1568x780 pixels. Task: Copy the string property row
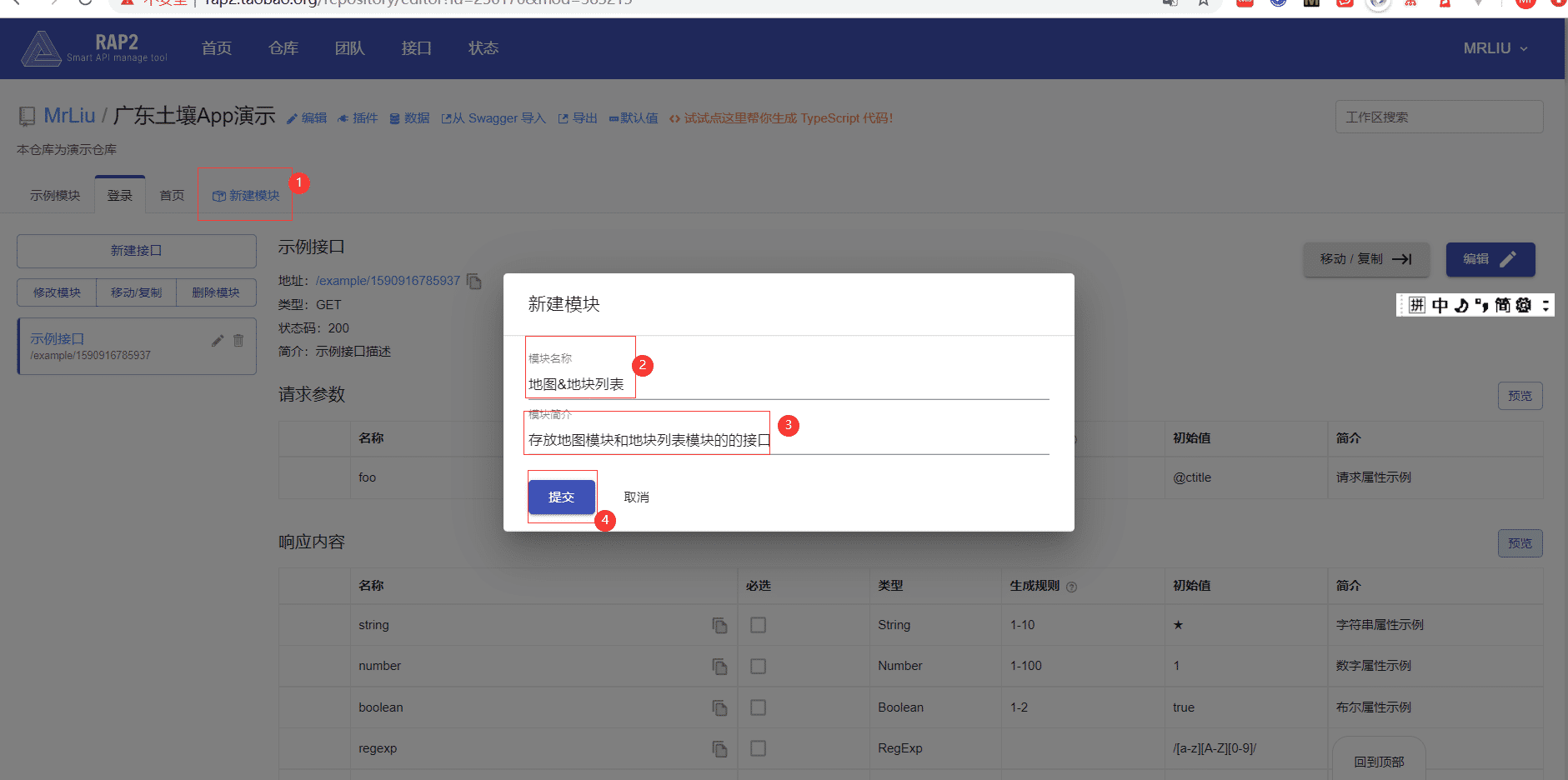click(x=719, y=625)
